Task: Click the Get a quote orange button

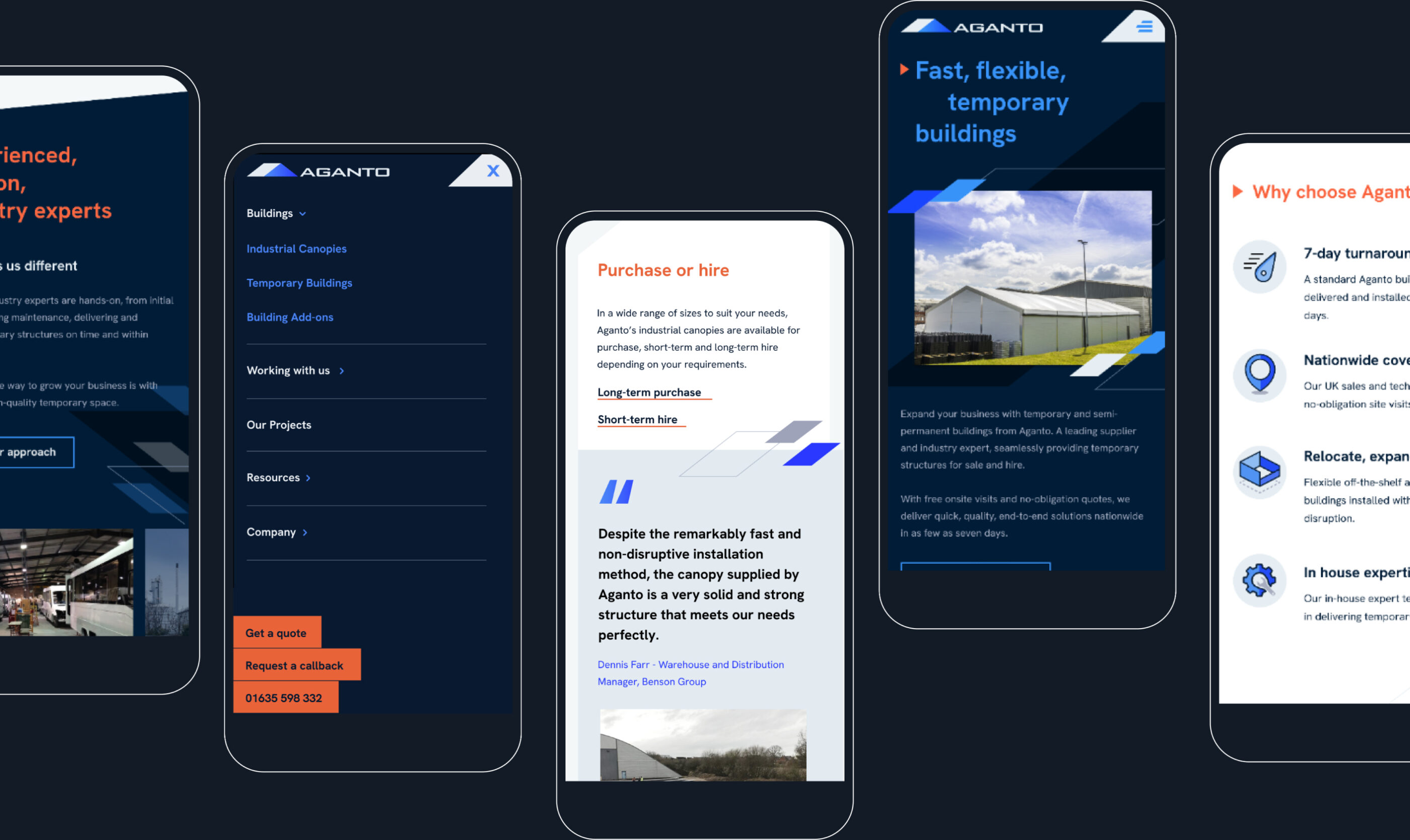Action: pos(277,633)
